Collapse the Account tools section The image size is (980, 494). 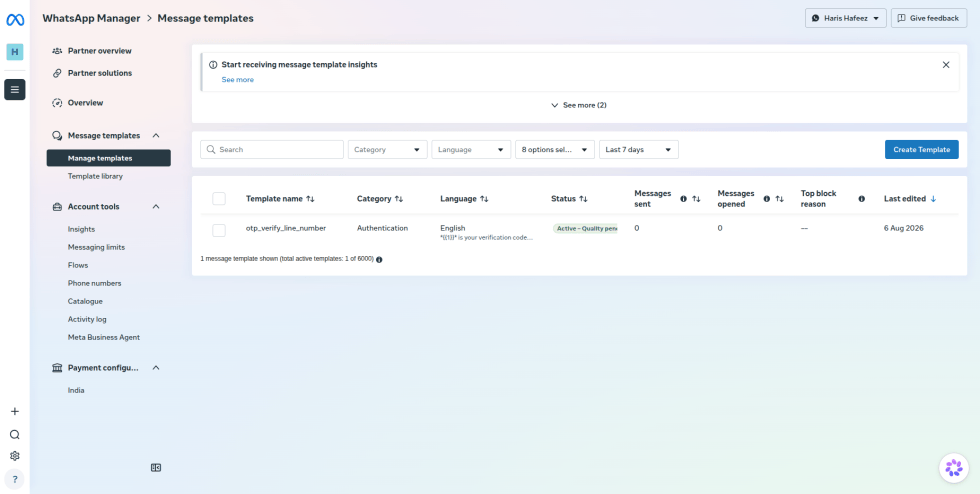point(156,206)
